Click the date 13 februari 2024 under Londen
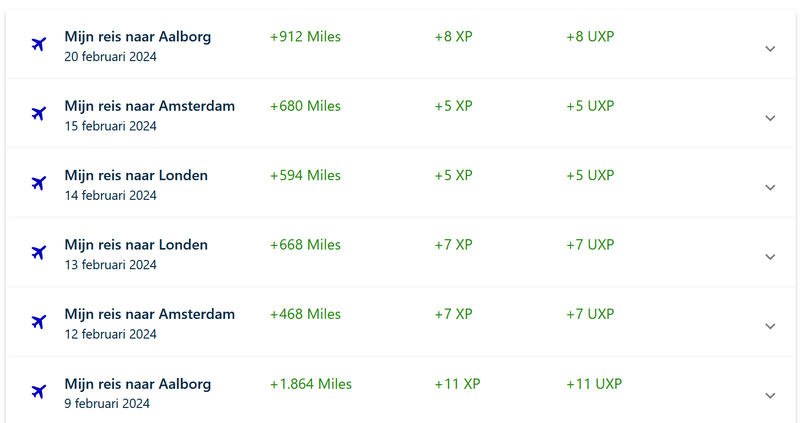 tap(110, 265)
